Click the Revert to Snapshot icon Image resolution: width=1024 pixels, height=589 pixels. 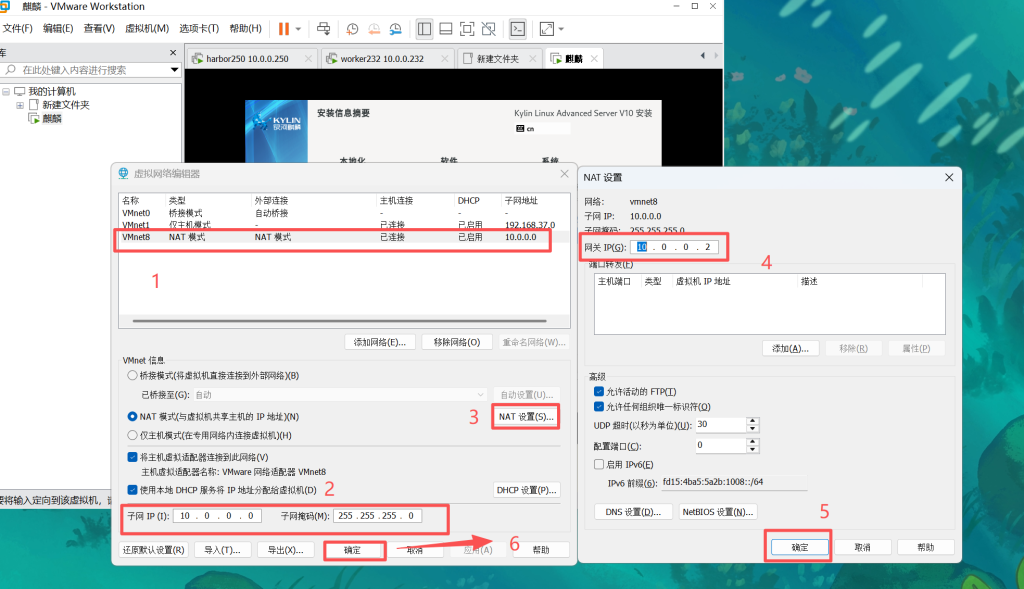(374, 29)
